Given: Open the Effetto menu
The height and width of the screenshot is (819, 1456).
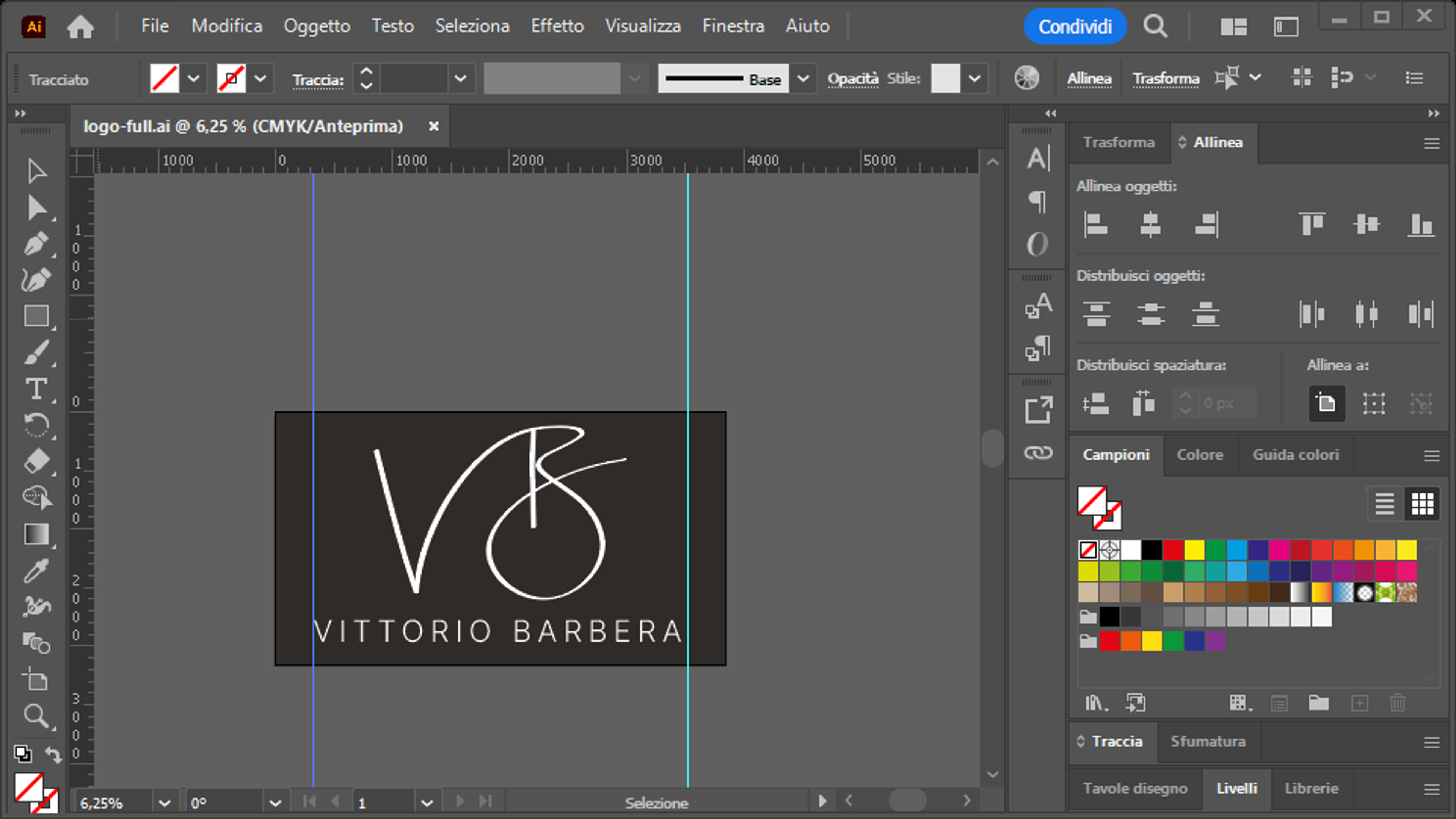Looking at the screenshot, I should point(557,26).
